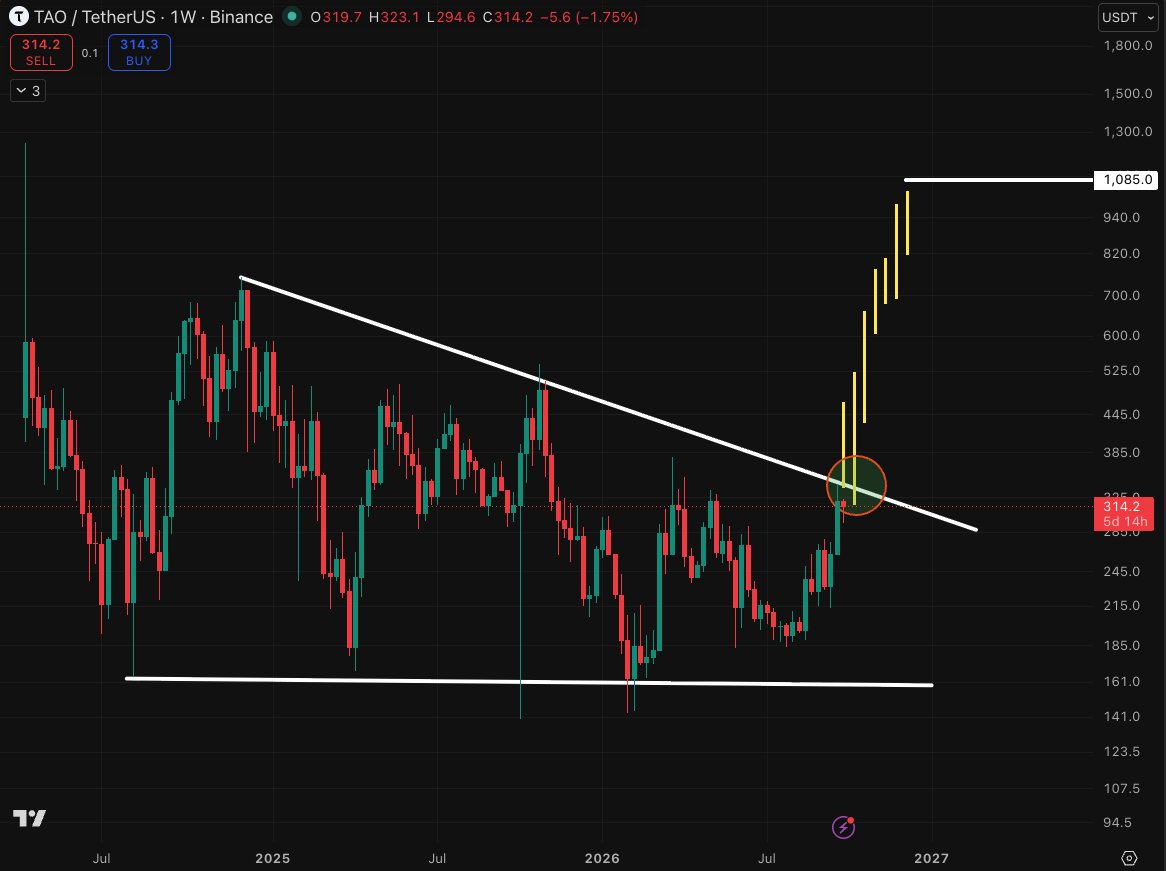Click the 940.0 price axis label
This screenshot has height=871, width=1166.
[x=1121, y=217]
